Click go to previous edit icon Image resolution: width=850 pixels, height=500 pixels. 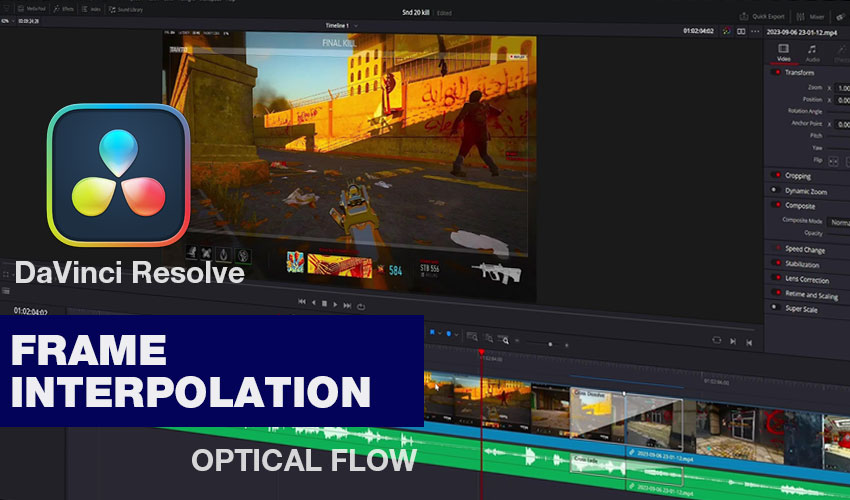749,342
